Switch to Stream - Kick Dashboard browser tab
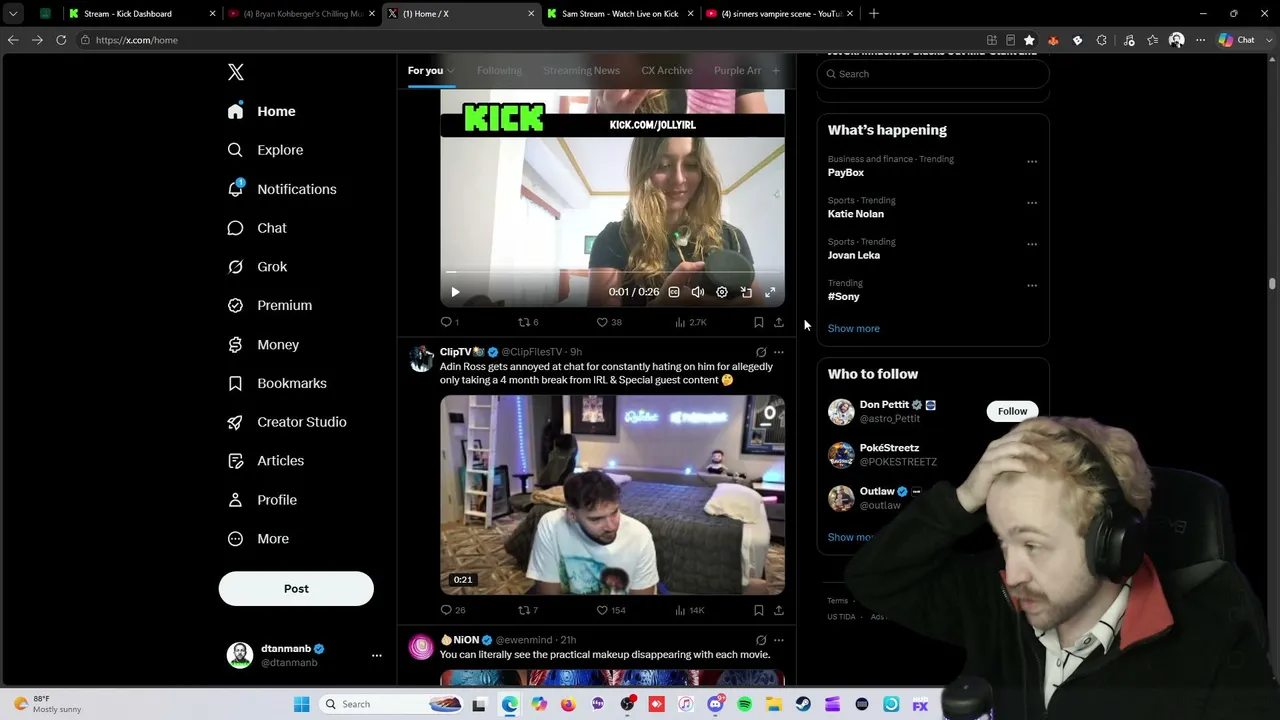Screen dimensions: 1280x720 click(x=143, y=14)
